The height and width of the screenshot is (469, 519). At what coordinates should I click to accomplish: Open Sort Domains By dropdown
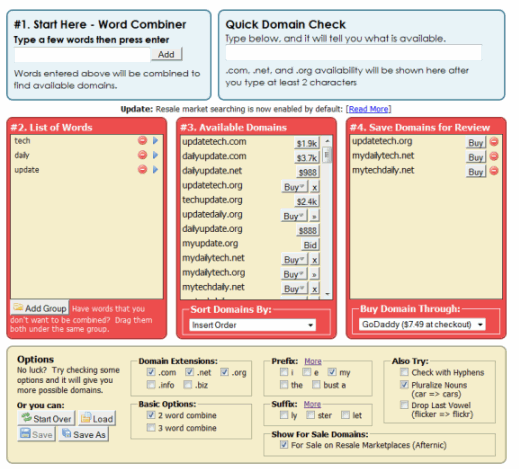(x=253, y=325)
